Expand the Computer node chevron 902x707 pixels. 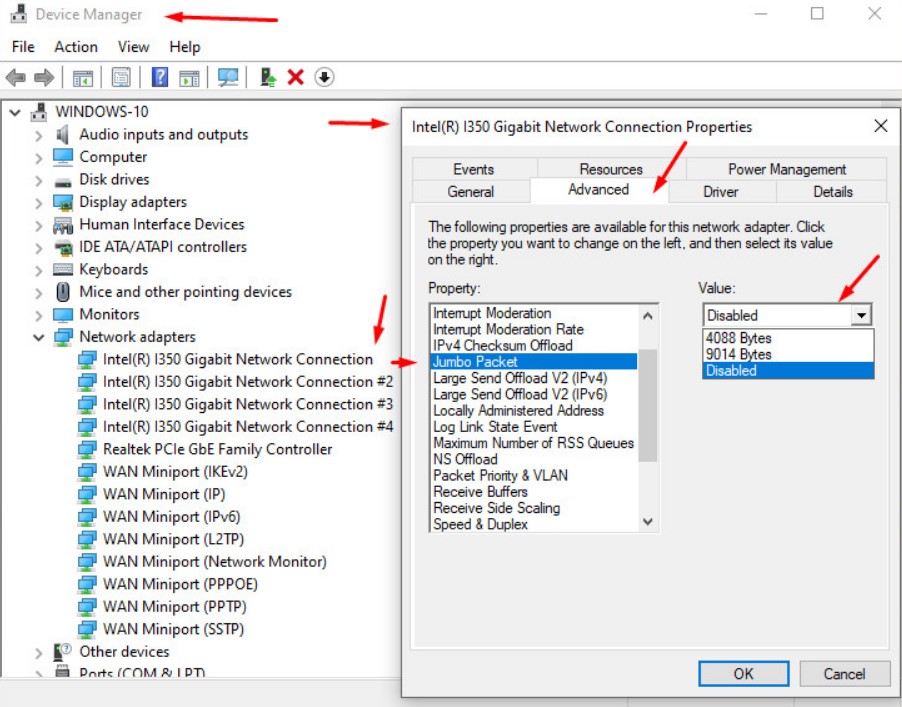pyautogui.click(x=39, y=158)
